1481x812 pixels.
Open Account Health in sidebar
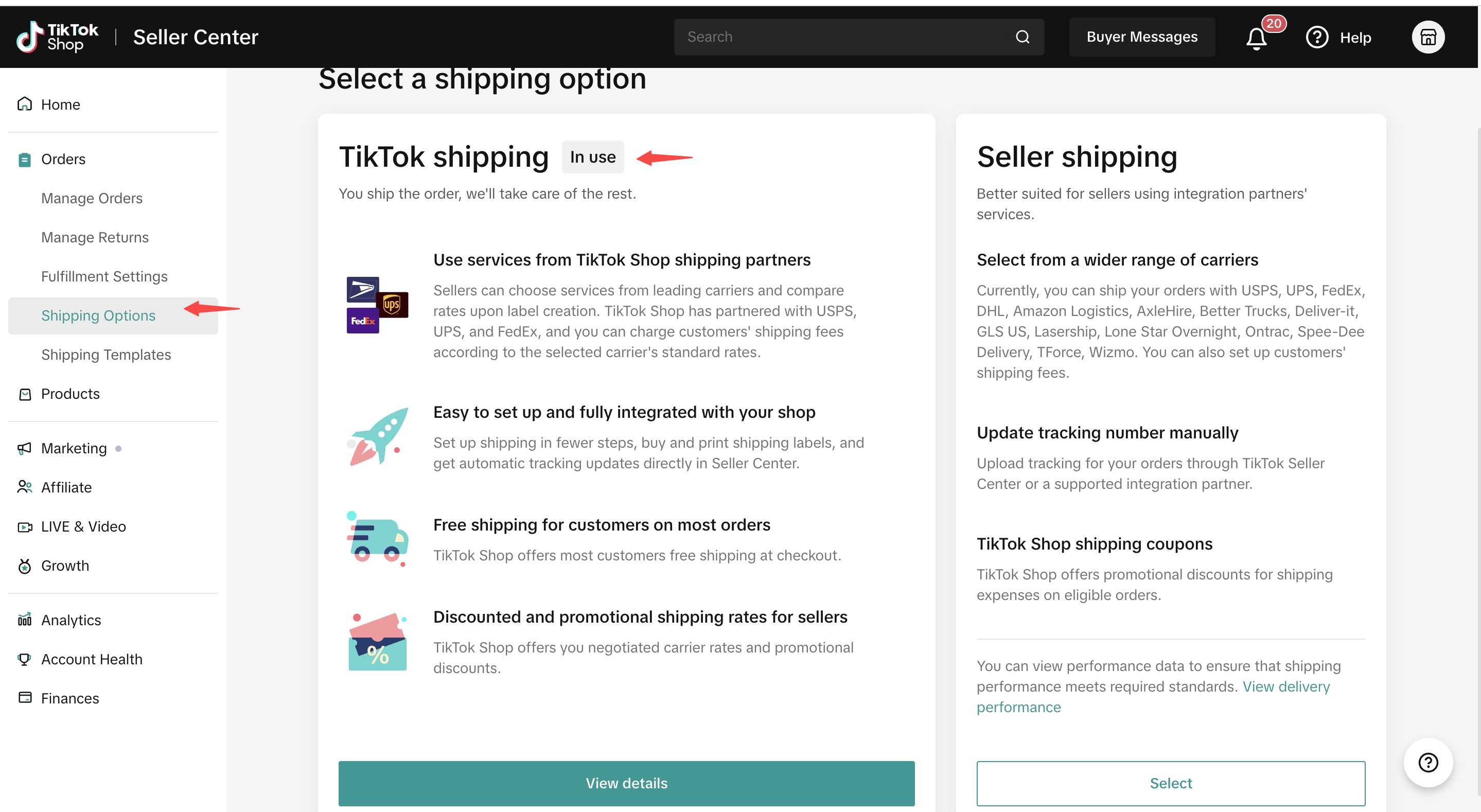tap(92, 659)
